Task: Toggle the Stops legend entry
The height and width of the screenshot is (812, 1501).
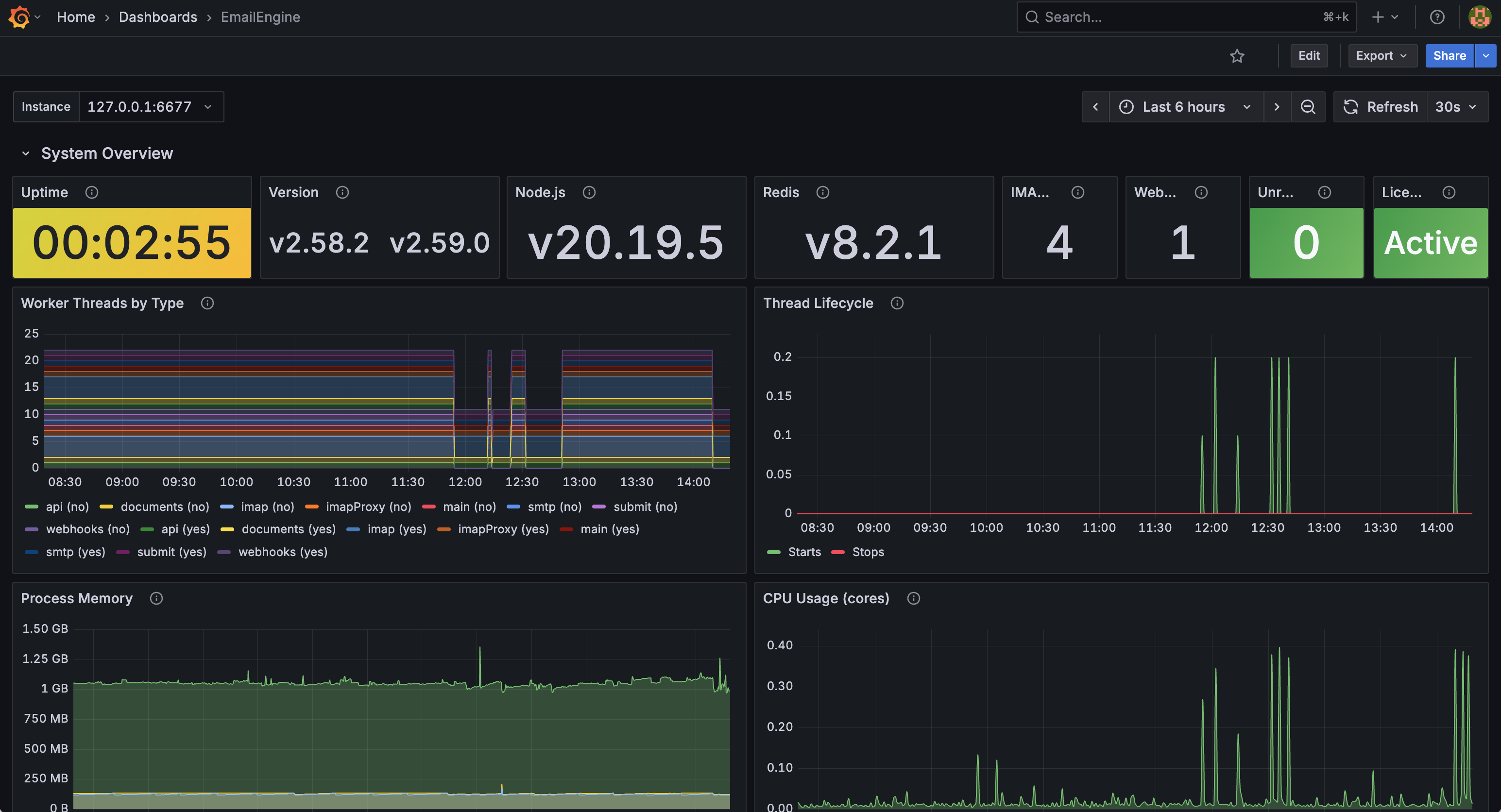Action: (868, 552)
